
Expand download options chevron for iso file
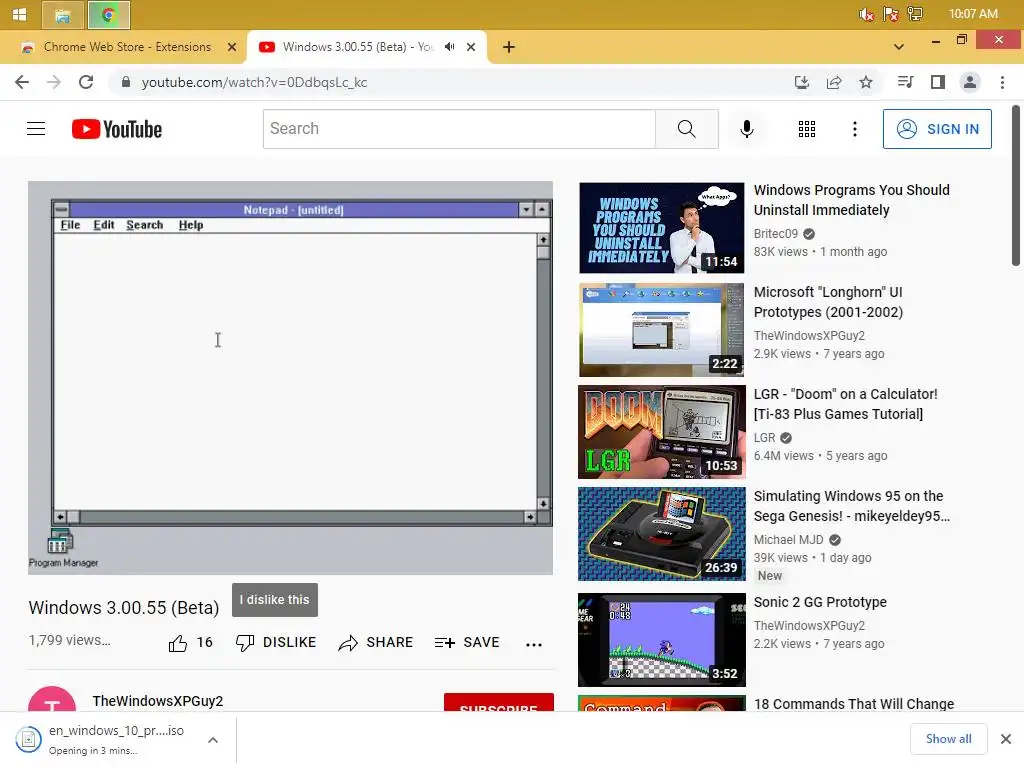(x=212, y=740)
